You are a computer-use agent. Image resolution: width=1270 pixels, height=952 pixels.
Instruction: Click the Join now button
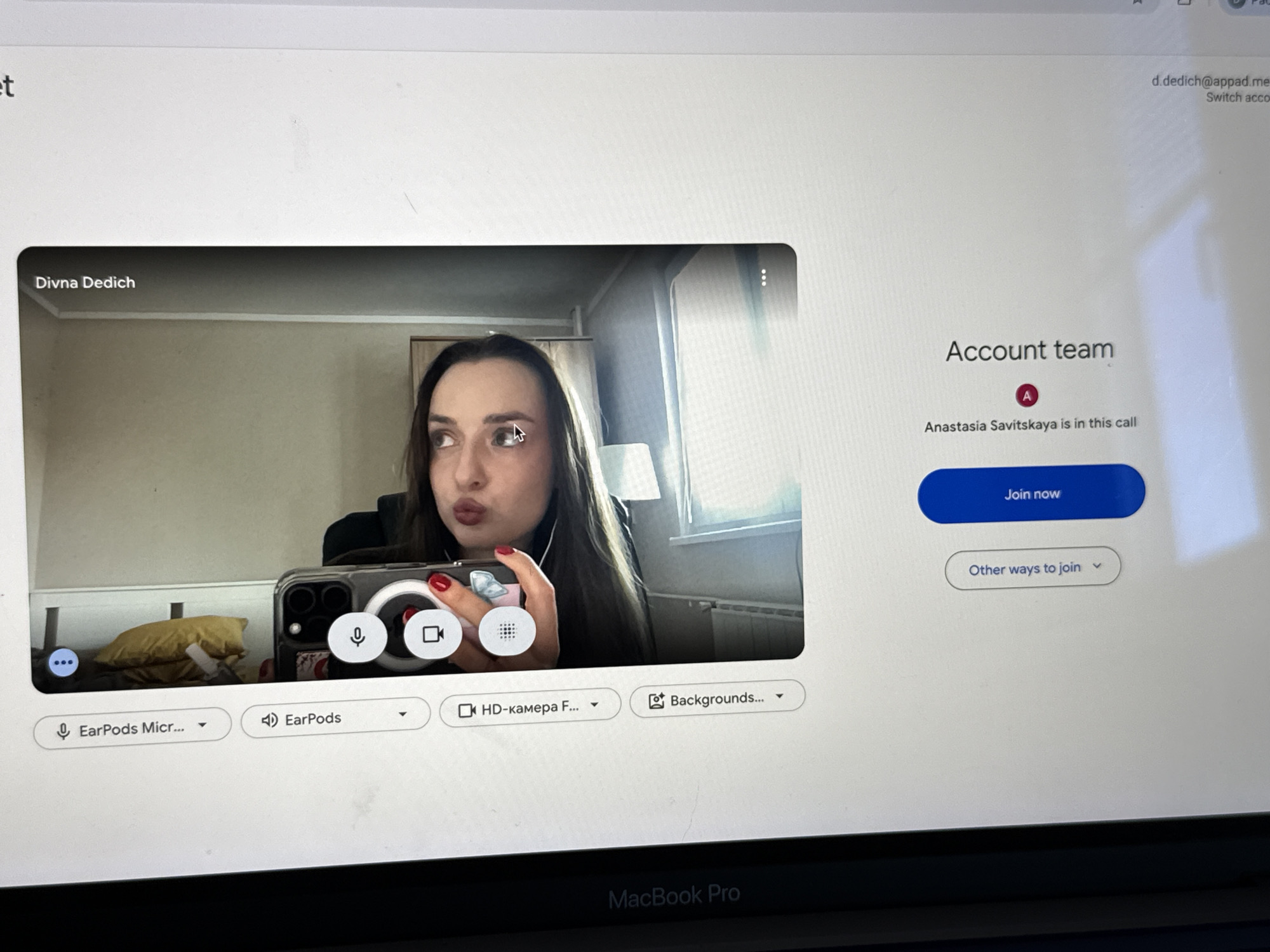click(x=1031, y=494)
